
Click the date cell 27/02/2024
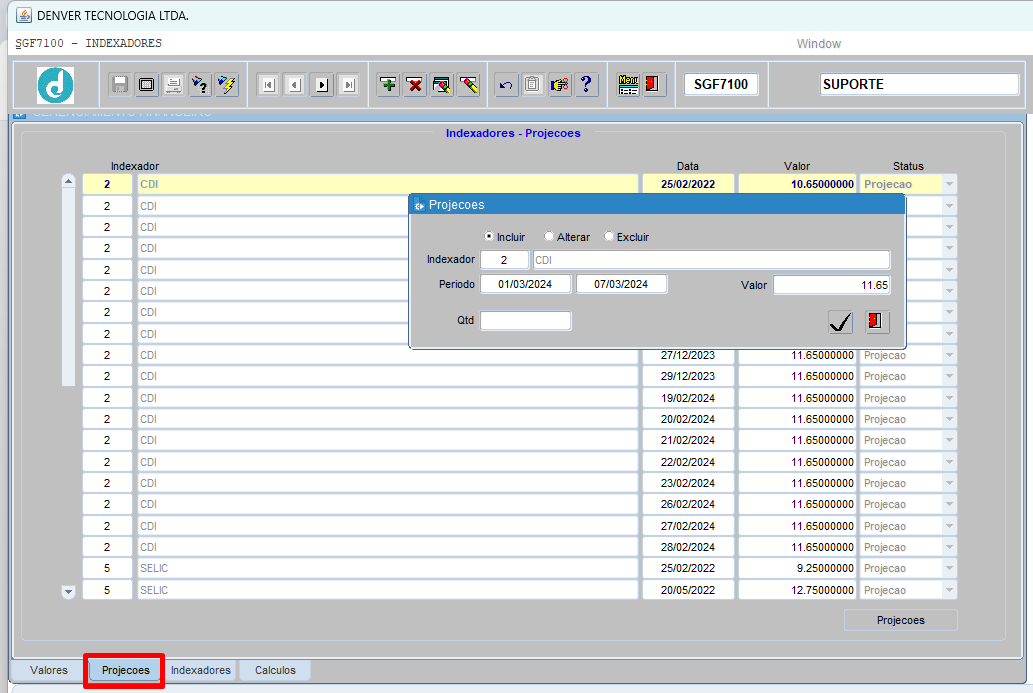click(688, 526)
